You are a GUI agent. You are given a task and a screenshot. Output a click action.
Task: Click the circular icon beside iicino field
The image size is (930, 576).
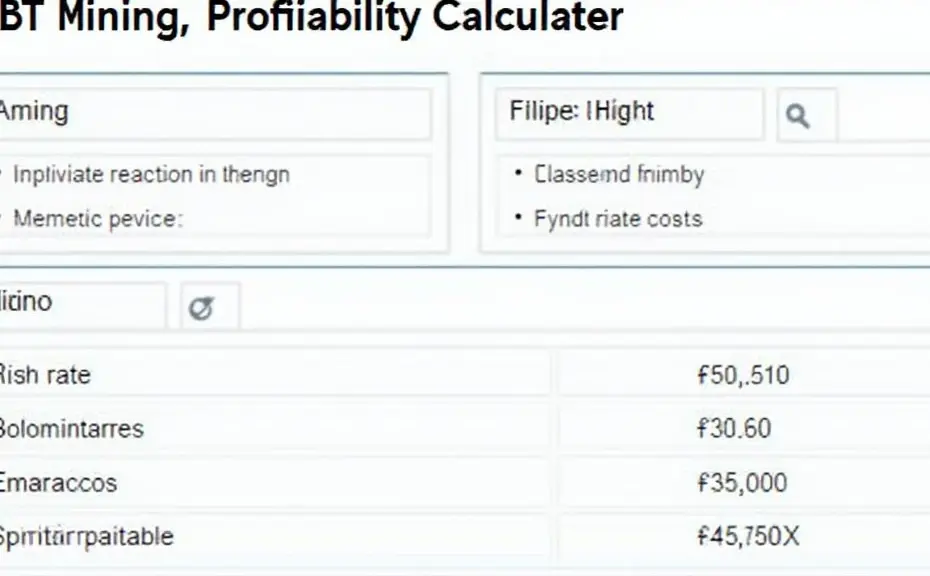pos(201,308)
